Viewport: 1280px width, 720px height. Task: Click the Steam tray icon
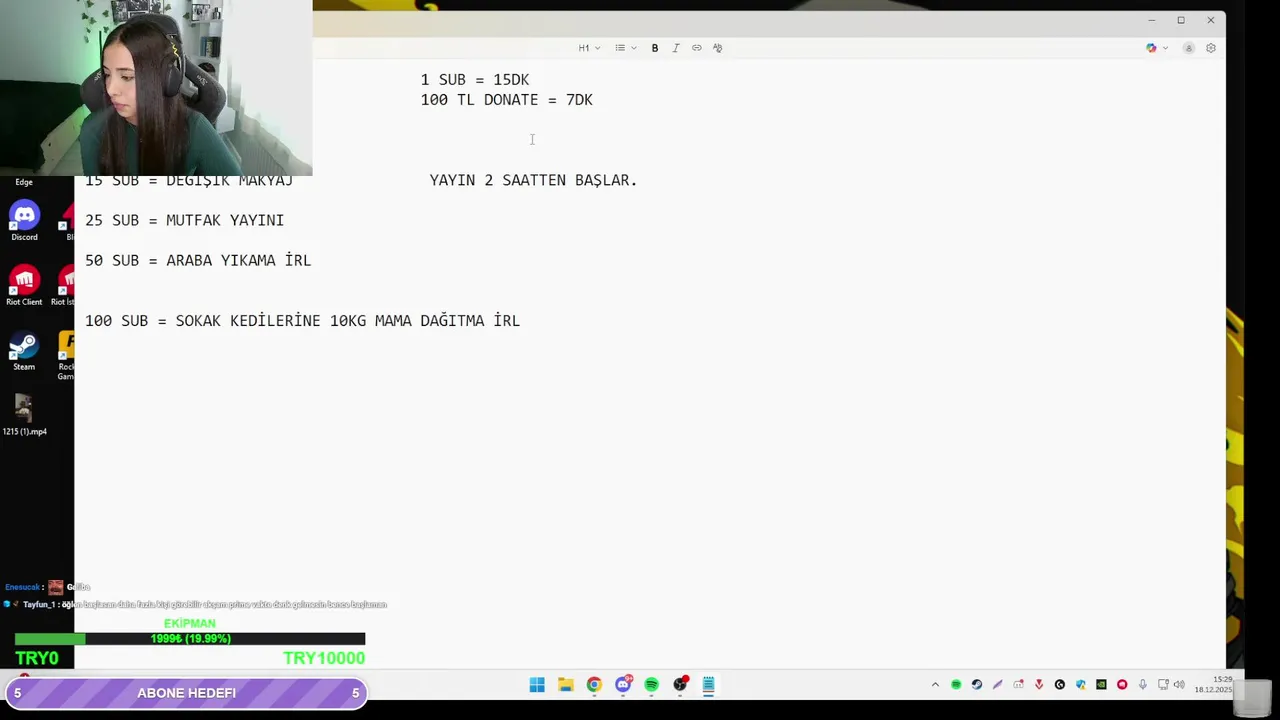977,685
